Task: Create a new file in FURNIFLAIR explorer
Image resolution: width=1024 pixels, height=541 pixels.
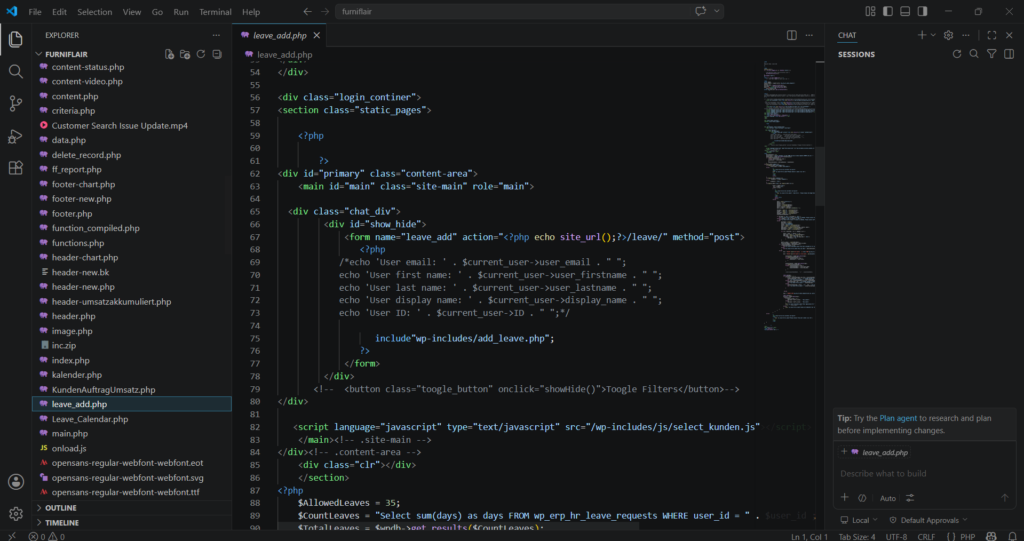Action: (169, 54)
